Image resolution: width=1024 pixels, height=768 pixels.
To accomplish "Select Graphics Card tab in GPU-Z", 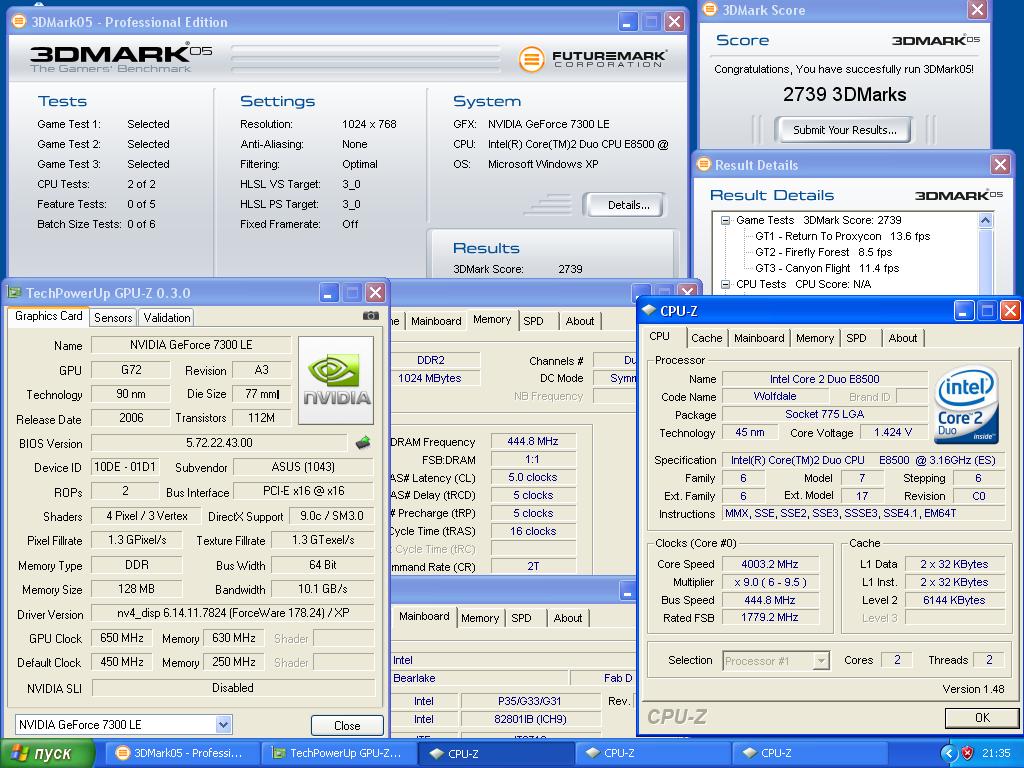I will click(x=48, y=316).
